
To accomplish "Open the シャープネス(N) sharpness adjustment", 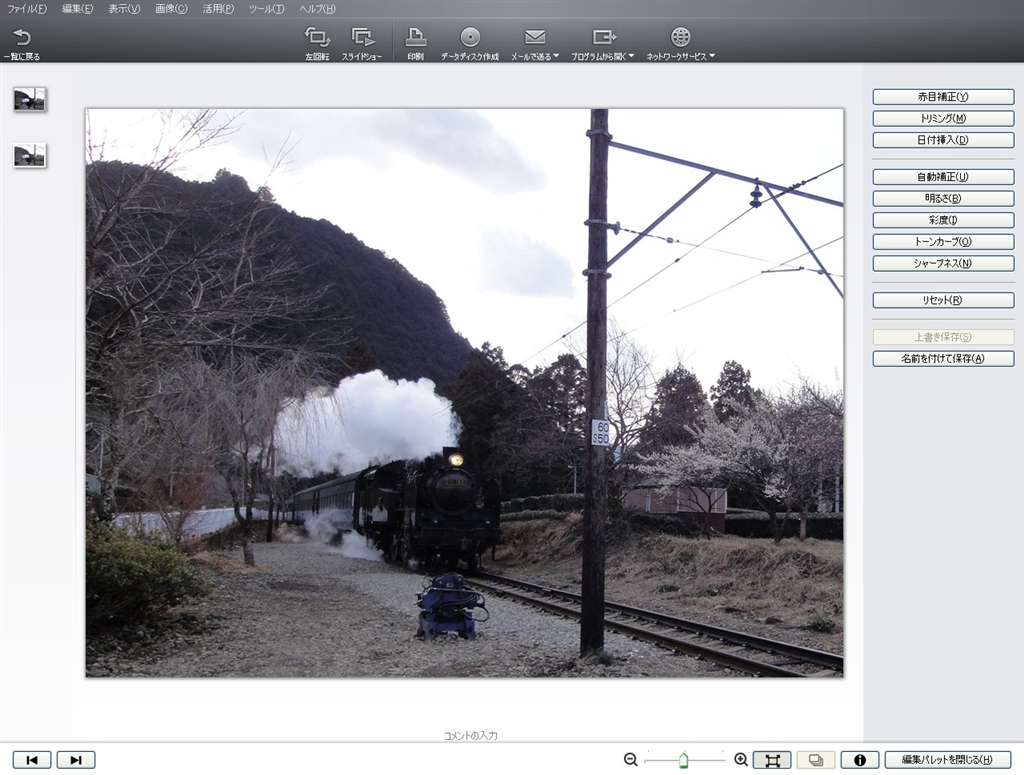I will [943, 263].
